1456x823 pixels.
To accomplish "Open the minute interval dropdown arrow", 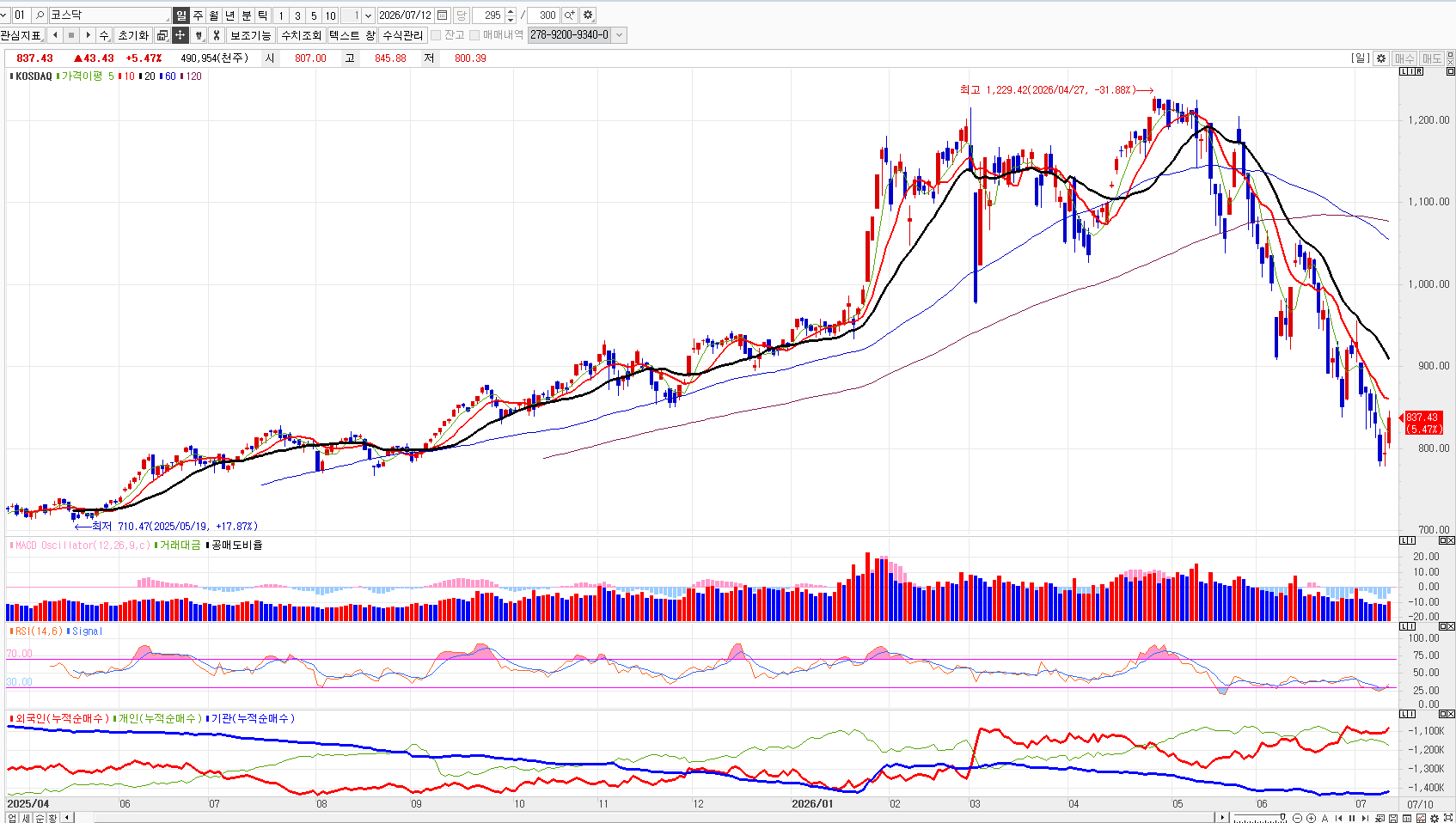I will pos(368,15).
